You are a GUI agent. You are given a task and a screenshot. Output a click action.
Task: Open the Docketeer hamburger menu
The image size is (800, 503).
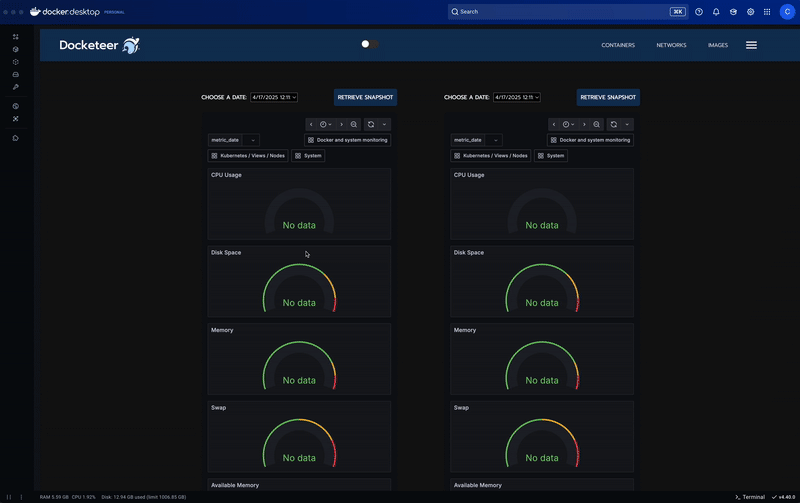[751, 45]
